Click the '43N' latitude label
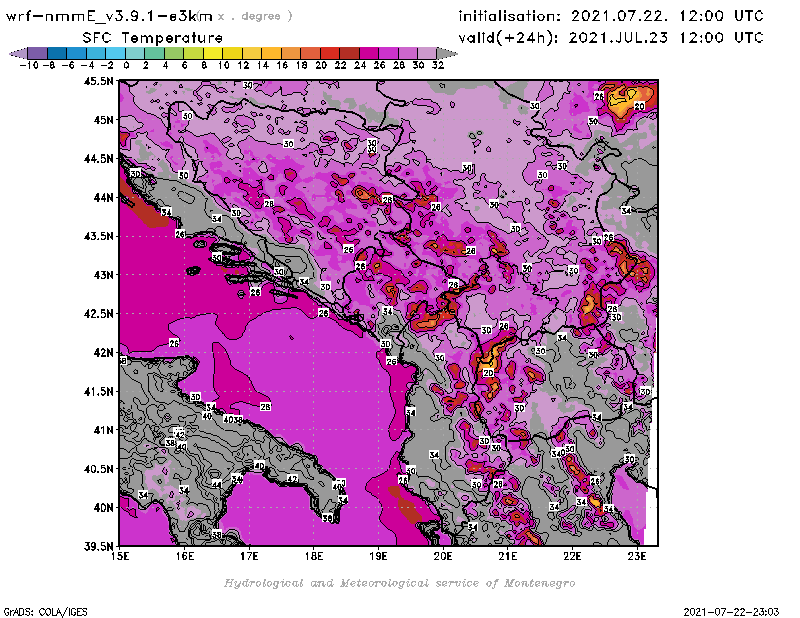800x618 pixels. tap(104, 275)
